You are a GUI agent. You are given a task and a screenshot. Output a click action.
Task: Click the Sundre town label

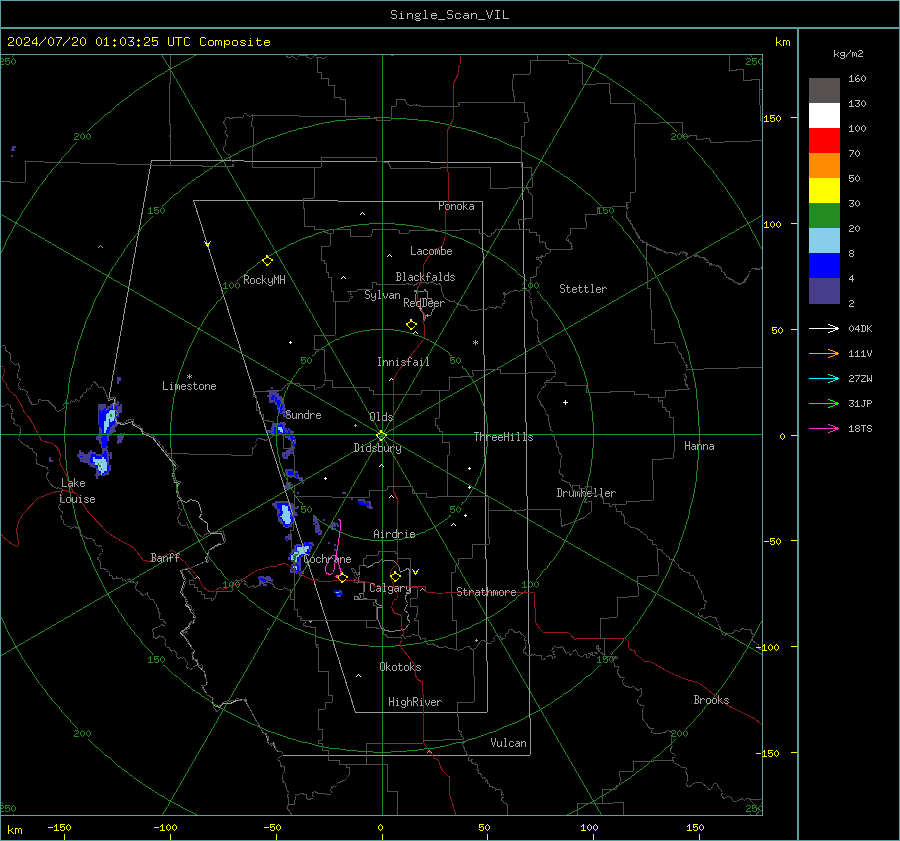tap(303, 415)
